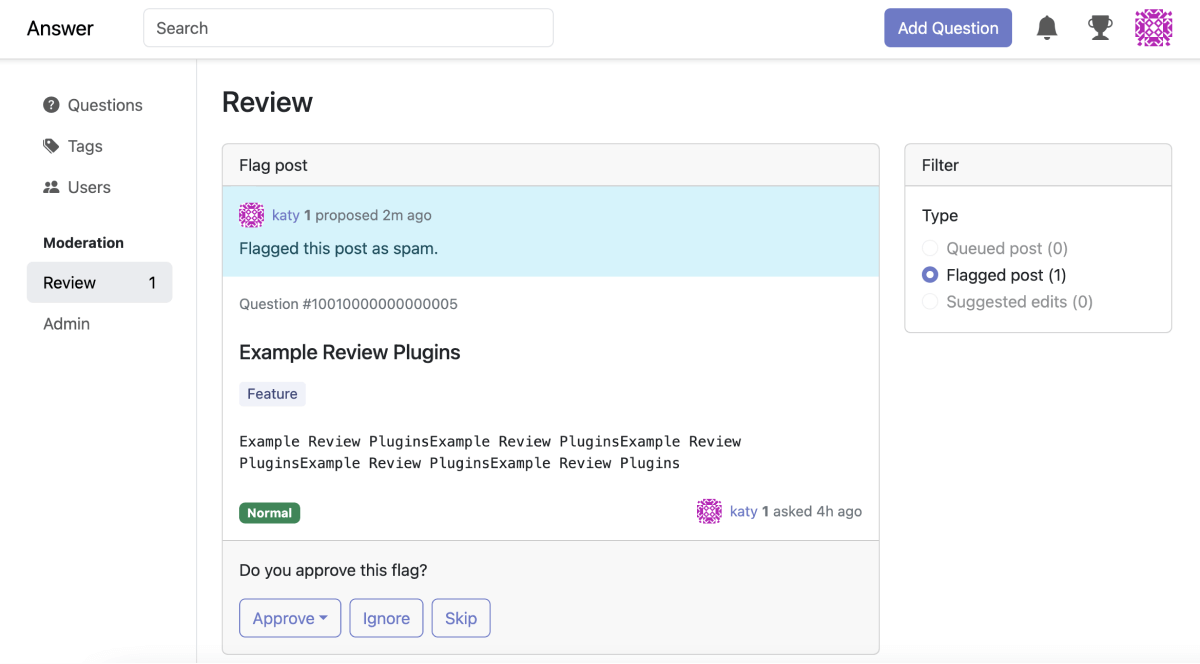Open the user profile avatar menu

(x=1153, y=28)
